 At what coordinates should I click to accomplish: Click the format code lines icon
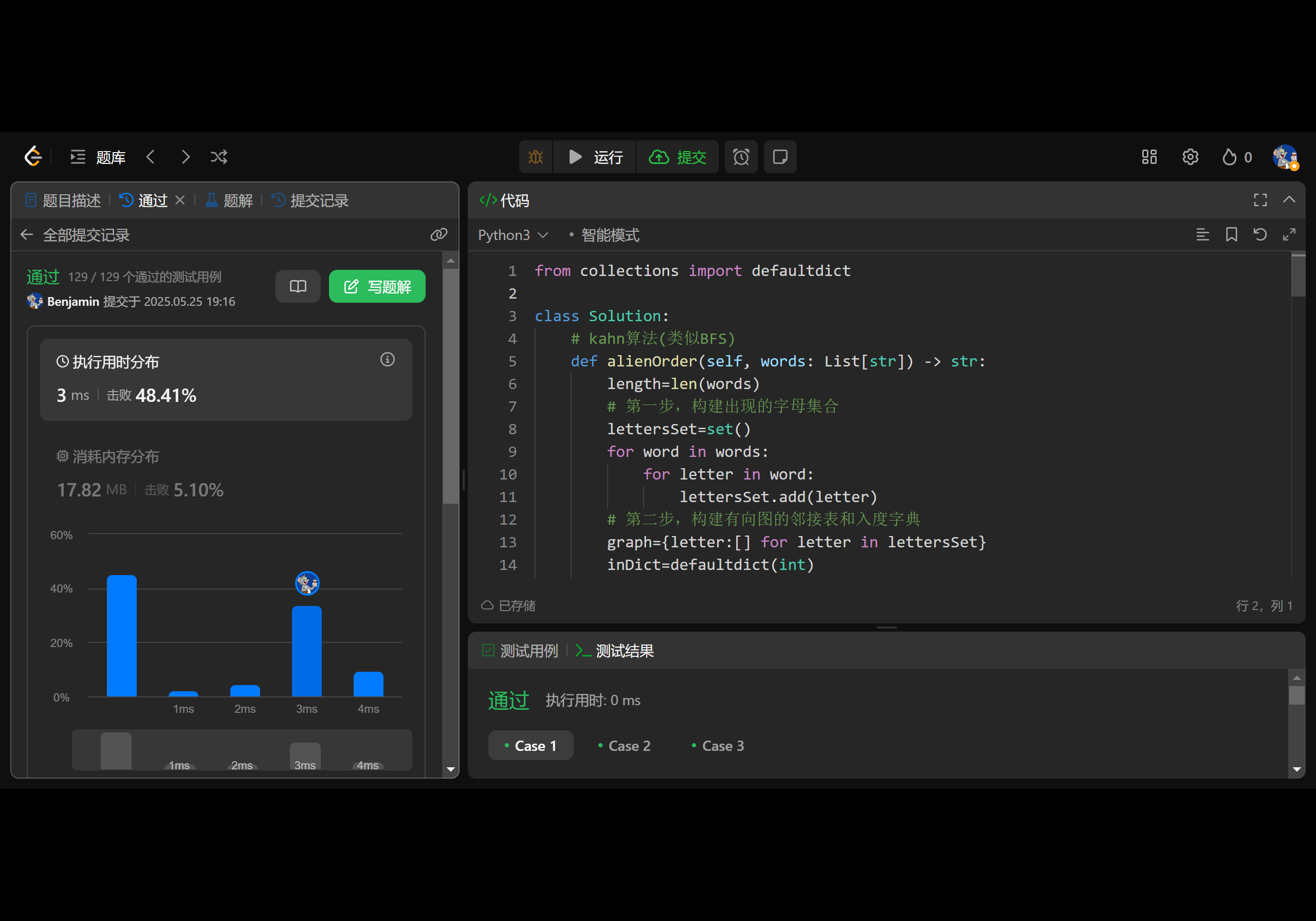coord(1202,234)
